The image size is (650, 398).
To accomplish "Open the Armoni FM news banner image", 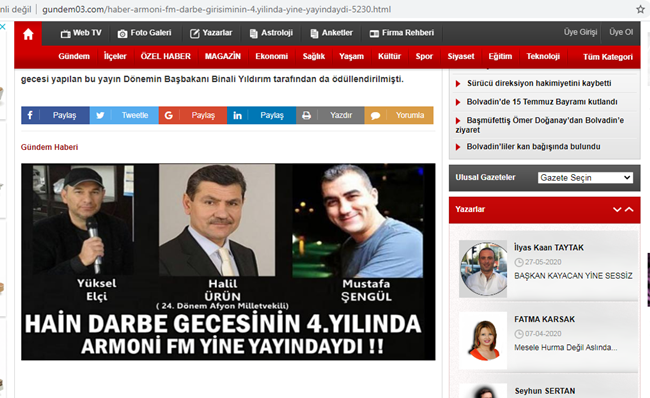I will pos(228,262).
